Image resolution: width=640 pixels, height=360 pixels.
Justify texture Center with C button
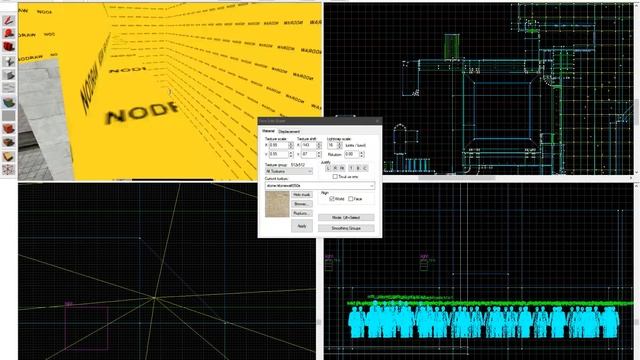coord(365,168)
